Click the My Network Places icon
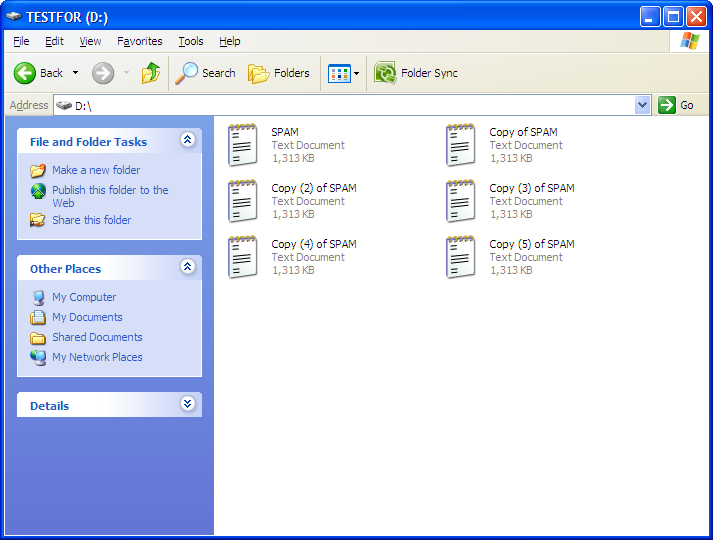The width and height of the screenshot is (713, 540). pos(38,358)
